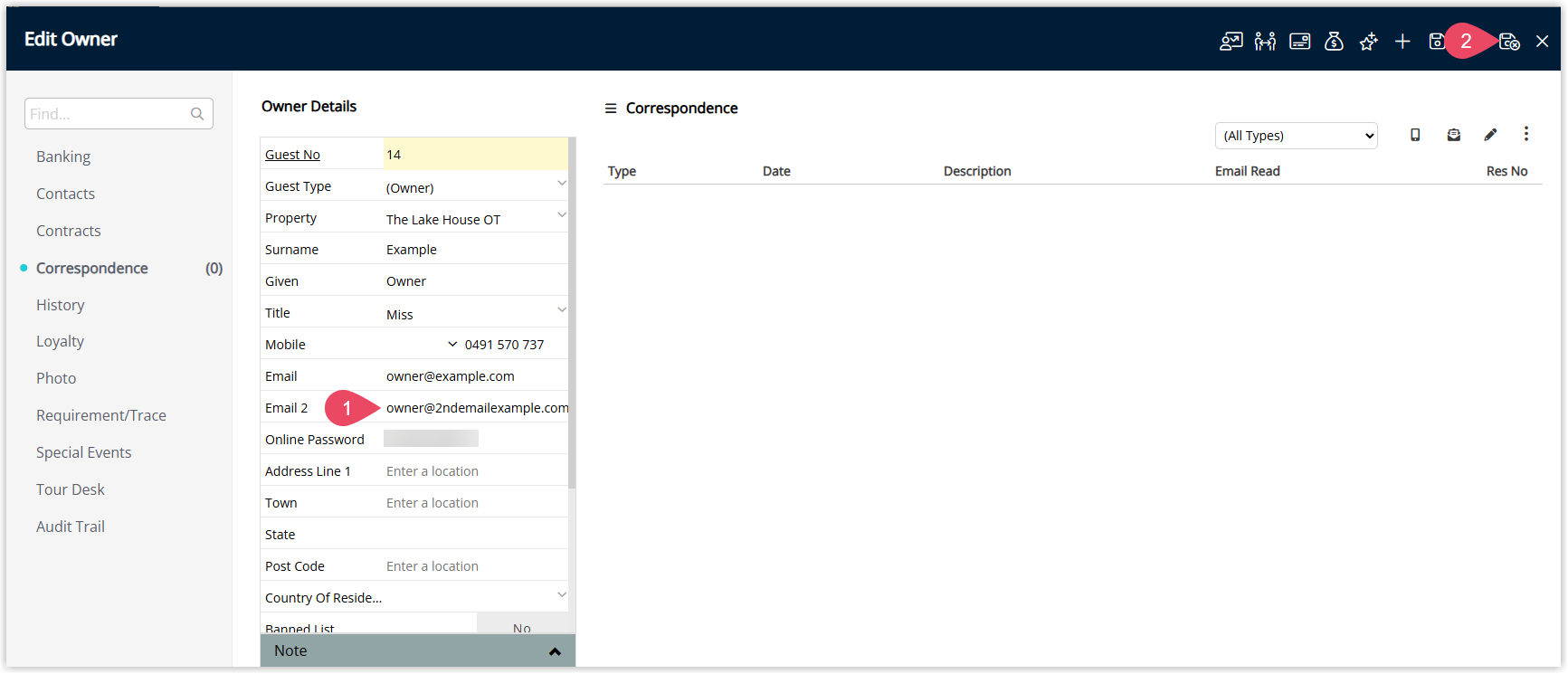Image resolution: width=1568 pixels, height=674 pixels.
Task: Click the Address Line 1 location field
Action: coord(475,471)
